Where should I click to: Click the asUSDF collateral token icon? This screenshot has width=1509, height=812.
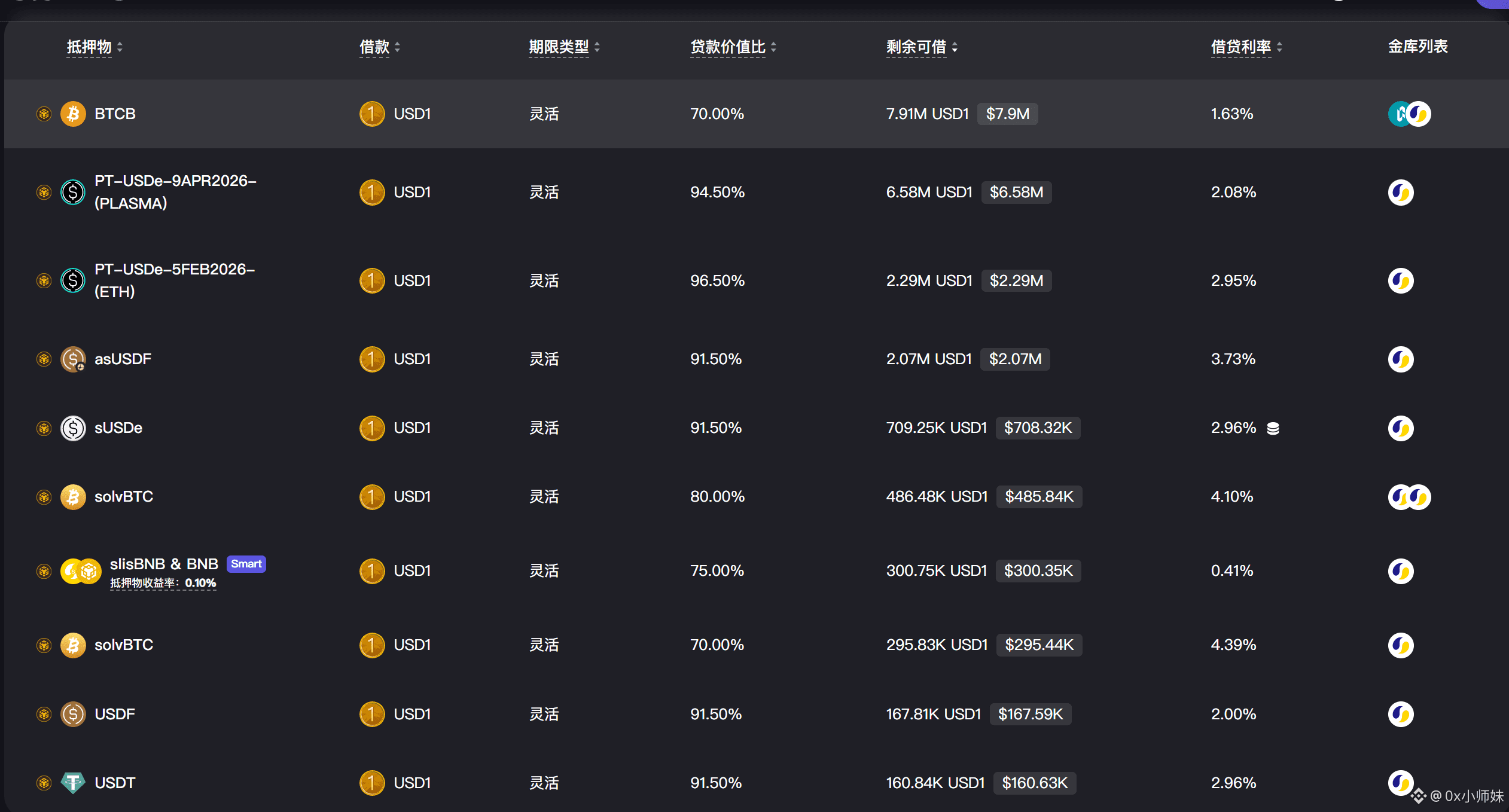tap(73, 359)
